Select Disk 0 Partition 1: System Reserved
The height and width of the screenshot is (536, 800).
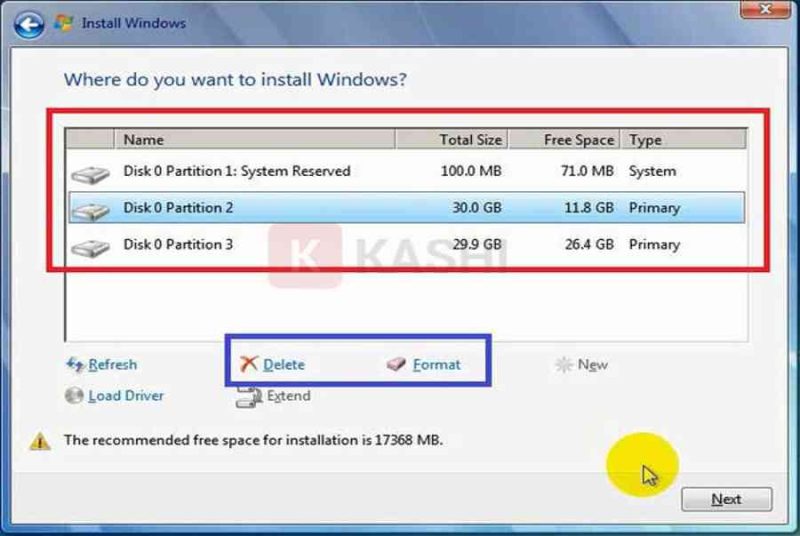(407, 171)
